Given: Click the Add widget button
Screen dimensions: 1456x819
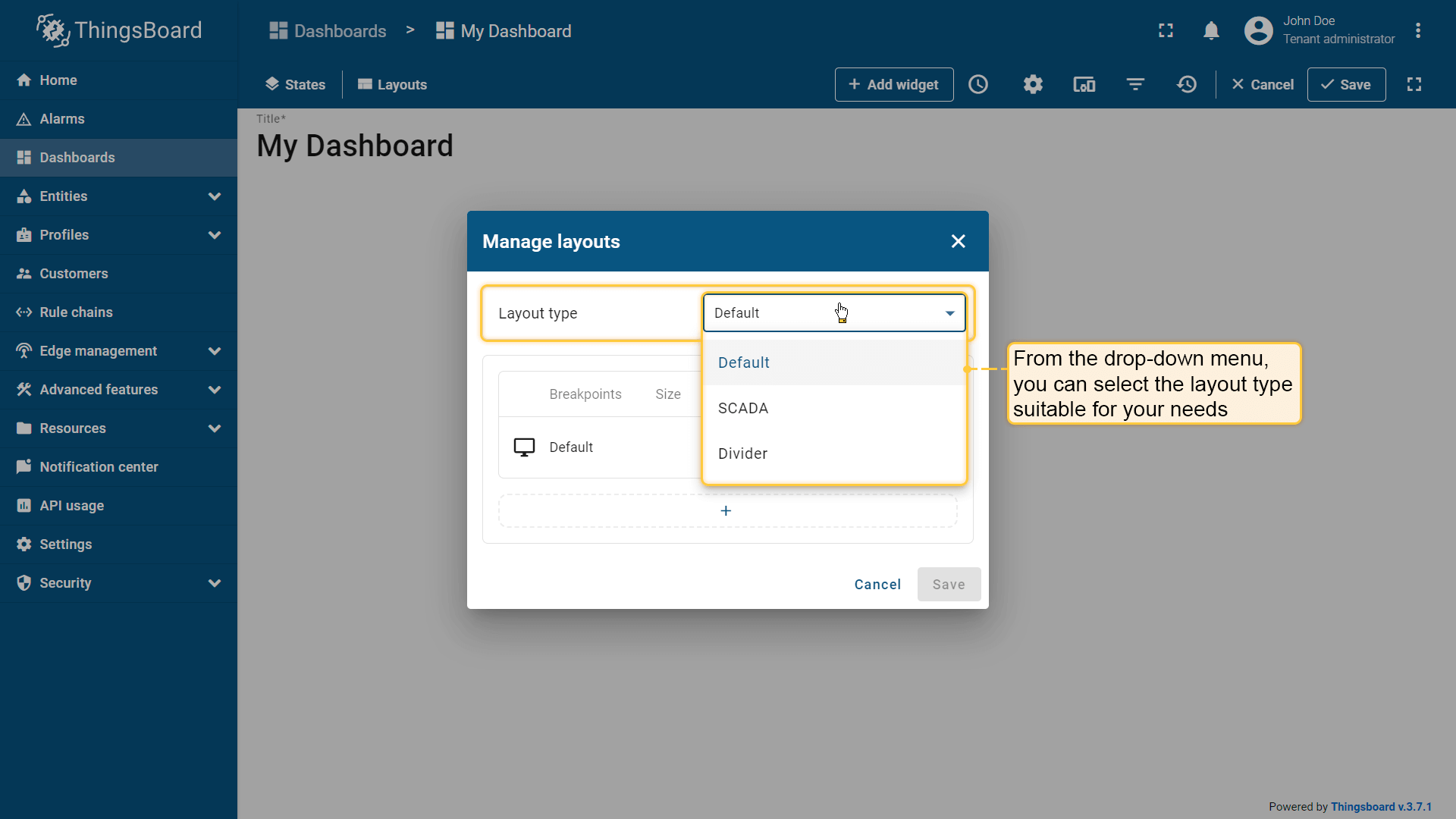Looking at the screenshot, I should point(893,84).
